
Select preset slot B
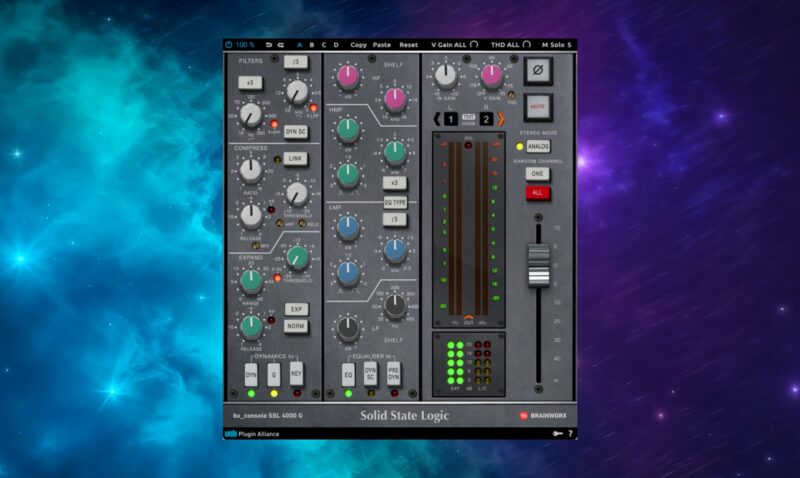pyautogui.click(x=312, y=45)
